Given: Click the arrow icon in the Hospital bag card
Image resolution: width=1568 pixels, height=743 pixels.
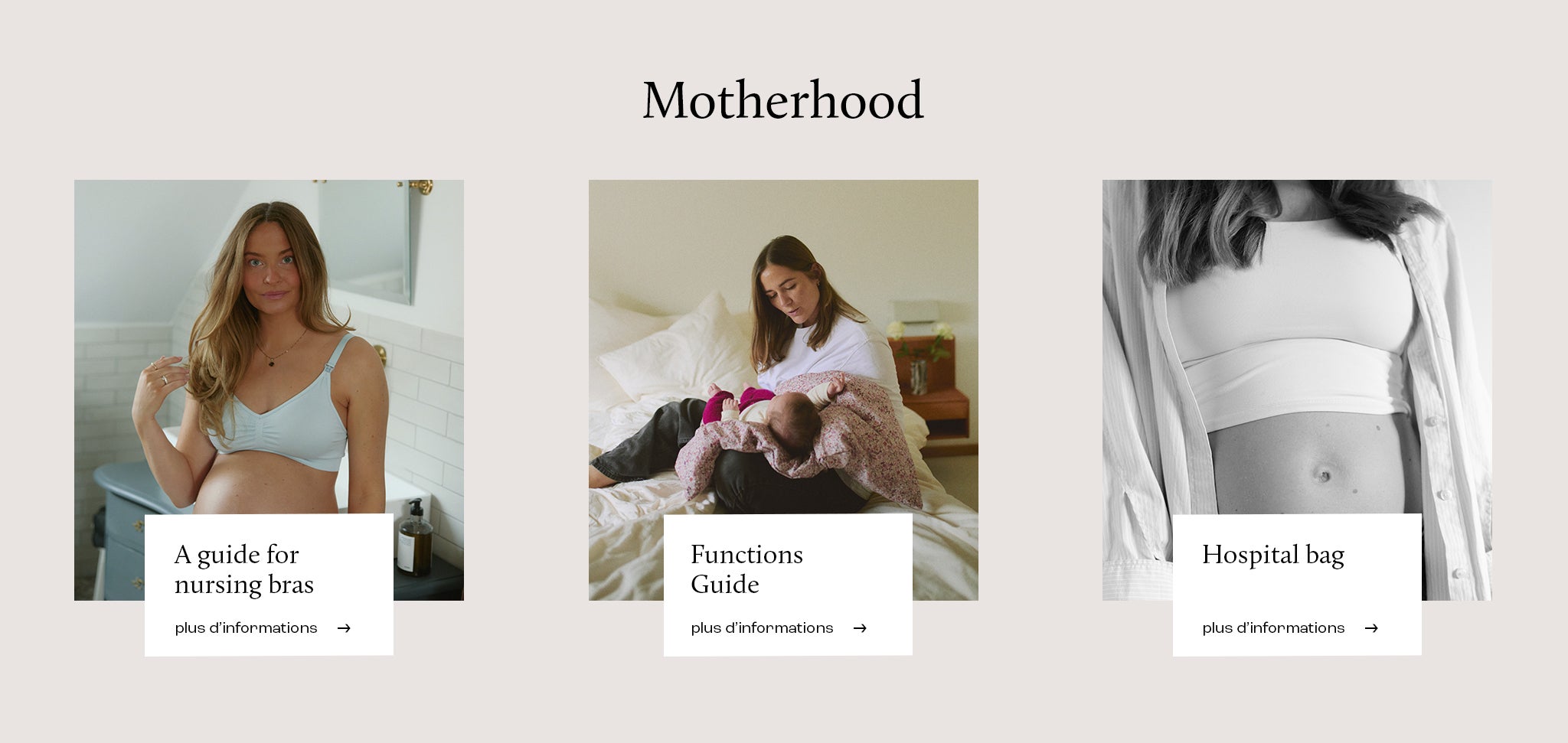Looking at the screenshot, I should [1371, 628].
